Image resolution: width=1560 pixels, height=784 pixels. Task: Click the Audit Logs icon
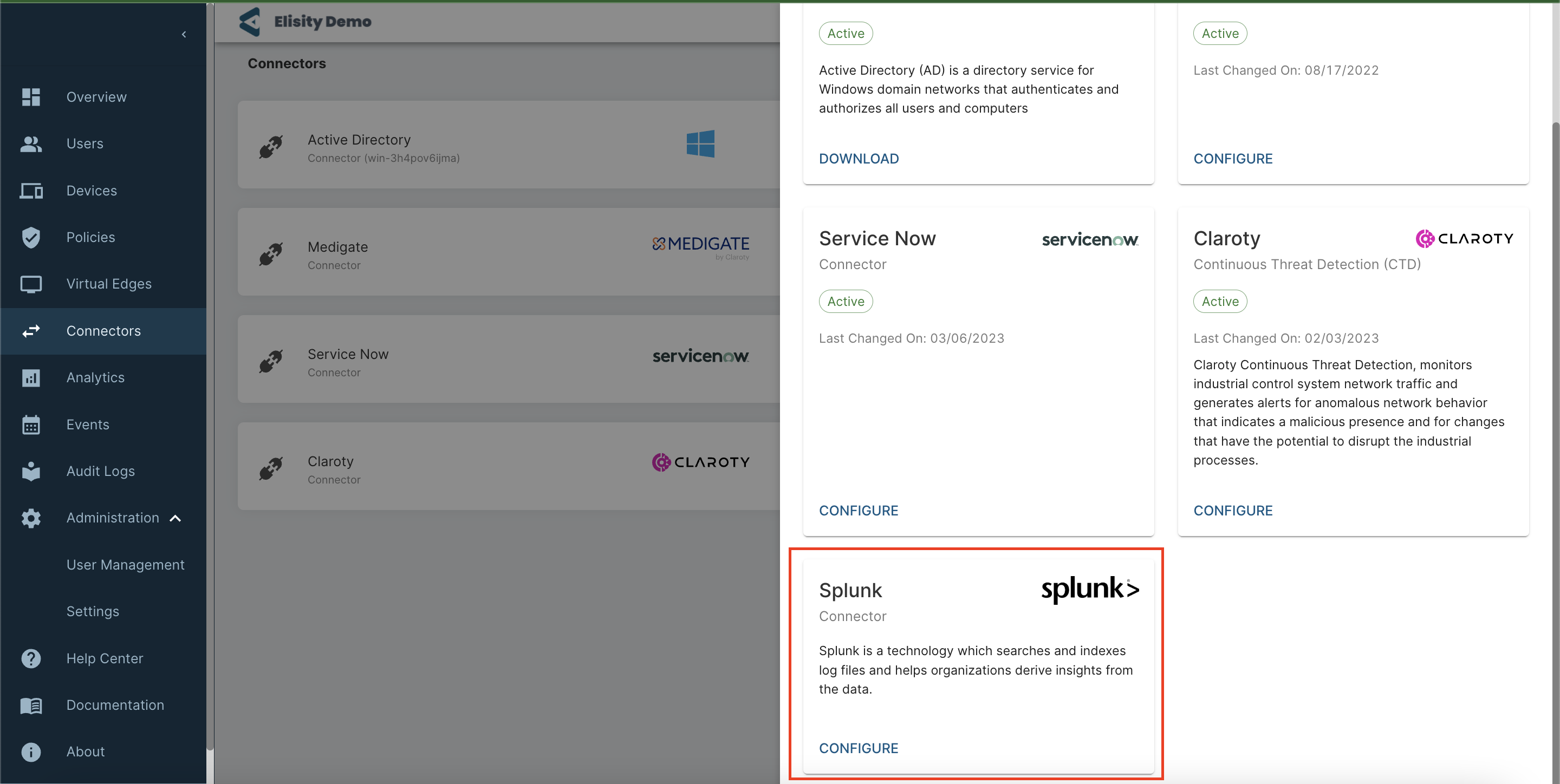point(31,471)
